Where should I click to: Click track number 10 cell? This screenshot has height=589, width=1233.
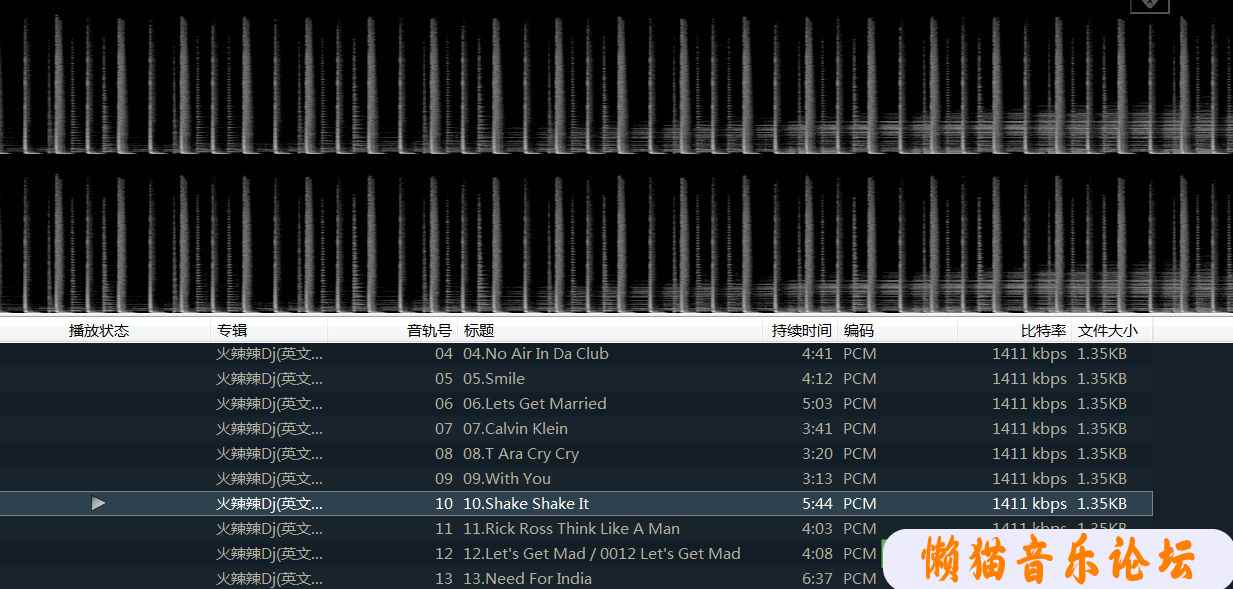tap(444, 503)
